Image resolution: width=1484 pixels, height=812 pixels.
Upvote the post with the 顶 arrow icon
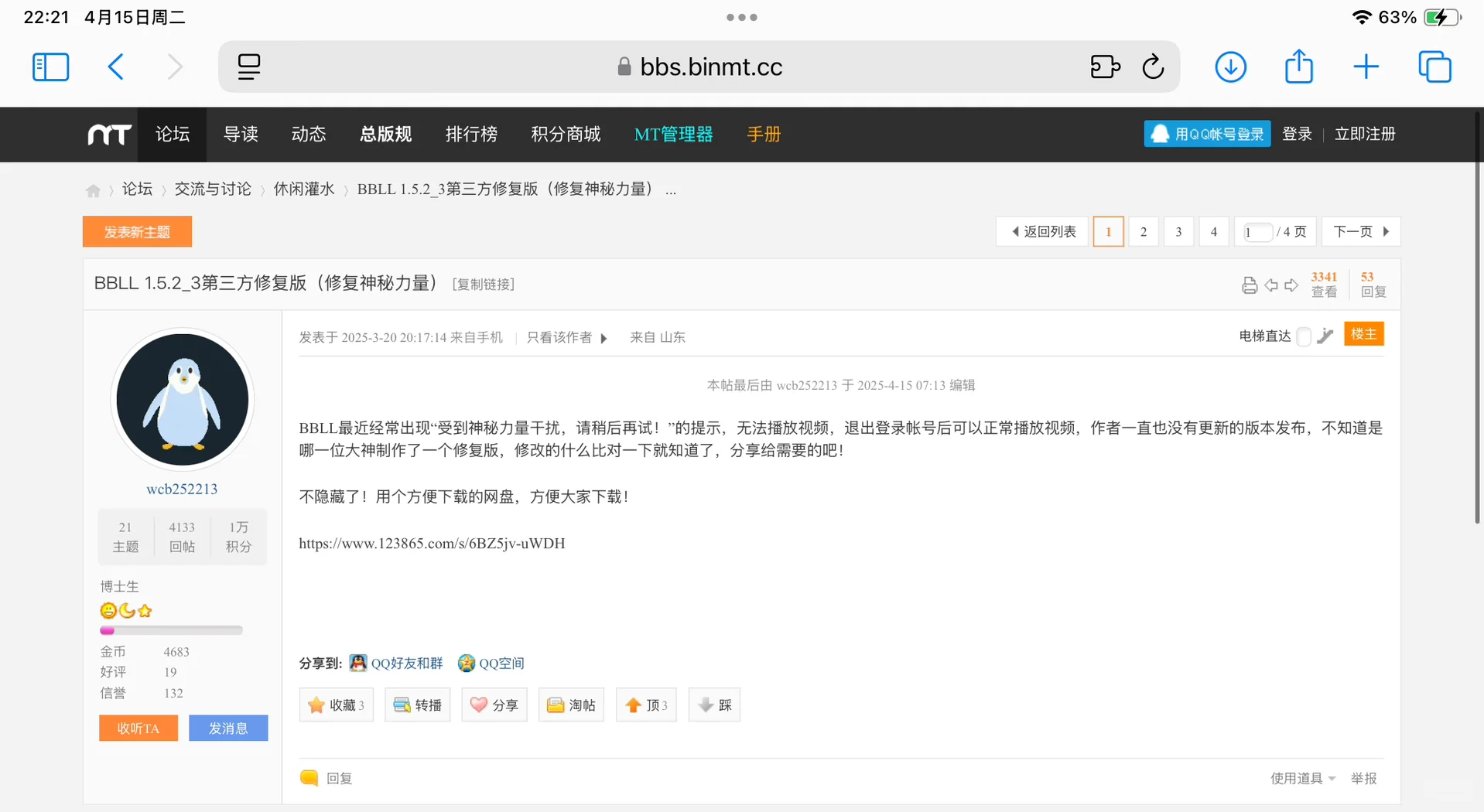coord(645,705)
